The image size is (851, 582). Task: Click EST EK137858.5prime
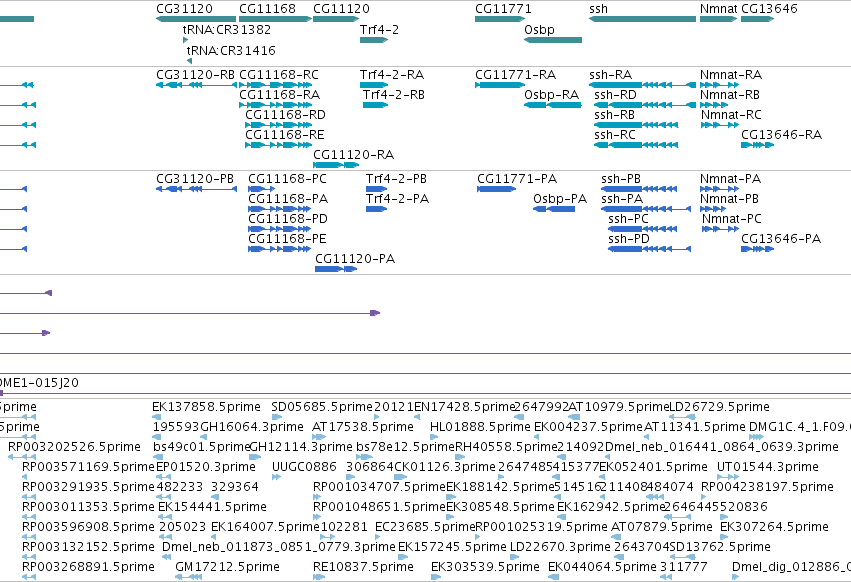[206, 407]
